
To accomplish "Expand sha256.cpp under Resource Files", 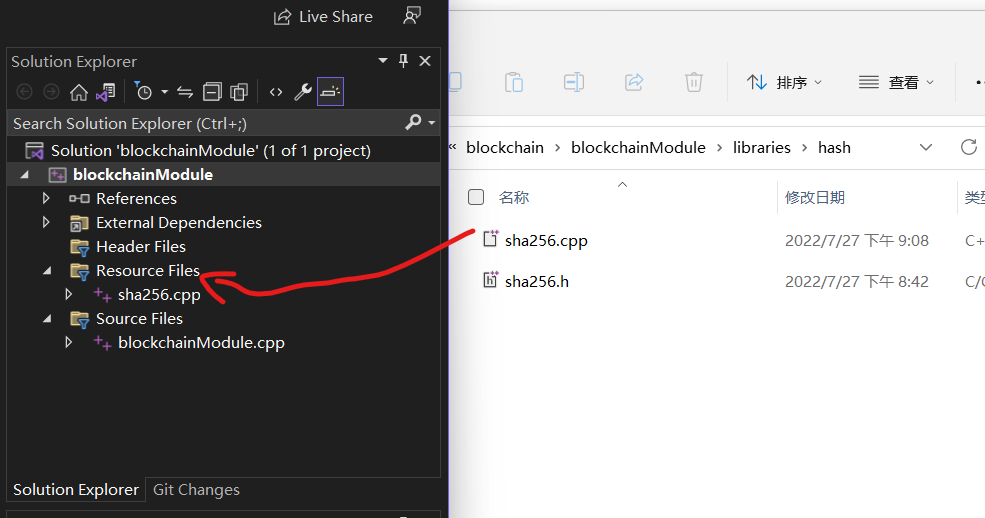I will (68, 294).
